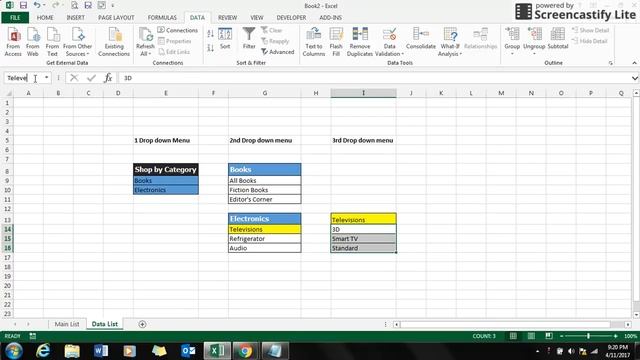Click the Undo arrow
Screen dimensions: 640x360
tap(37, 5)
